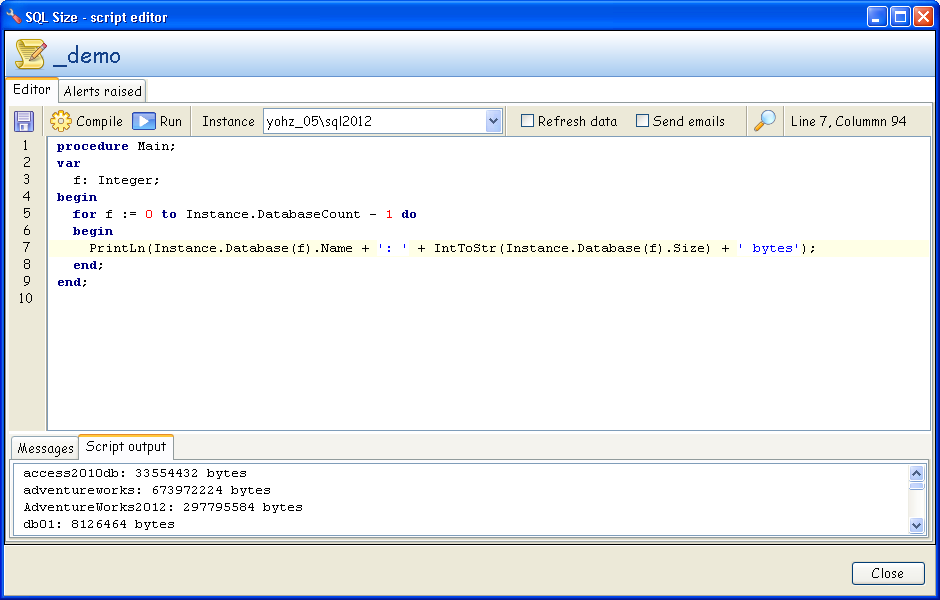Click the _demo script scroll icon
940x600 pixels.
coord(30,55)
